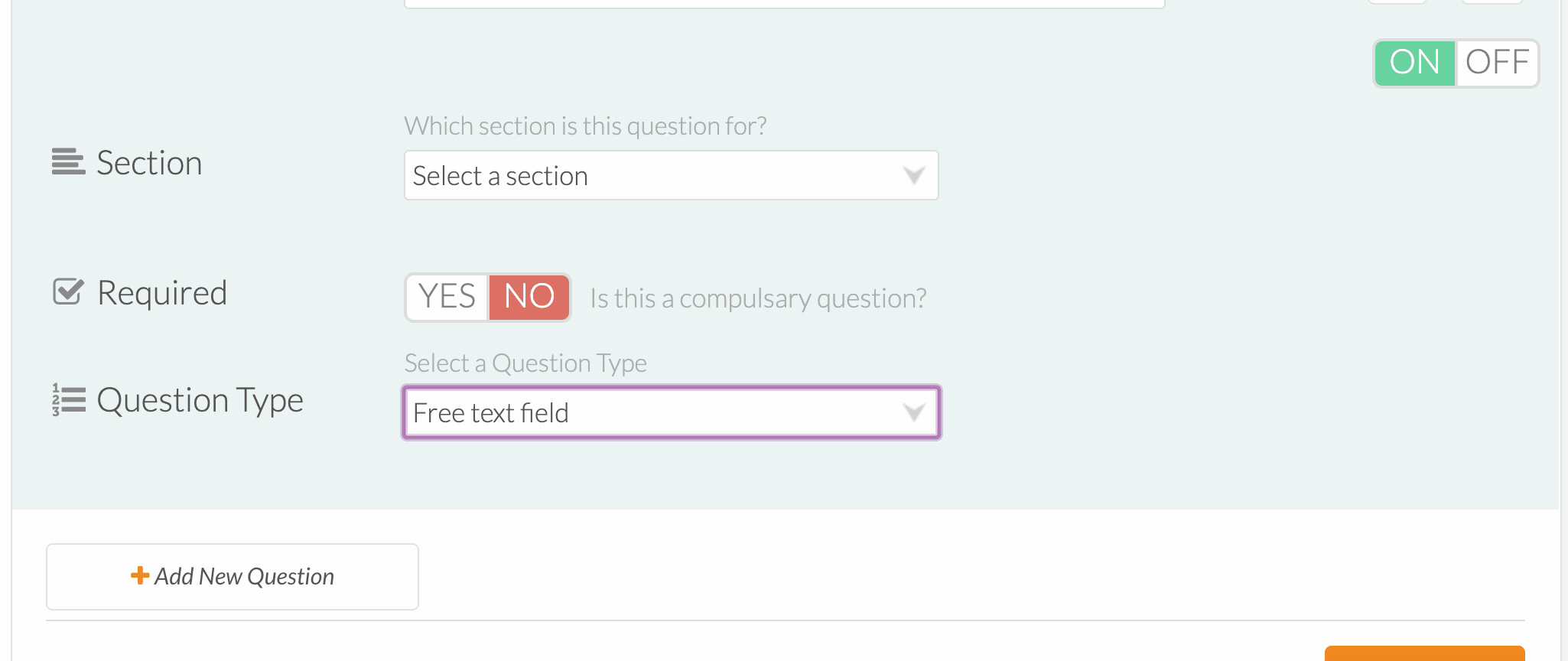Set Required to YES

447,297
